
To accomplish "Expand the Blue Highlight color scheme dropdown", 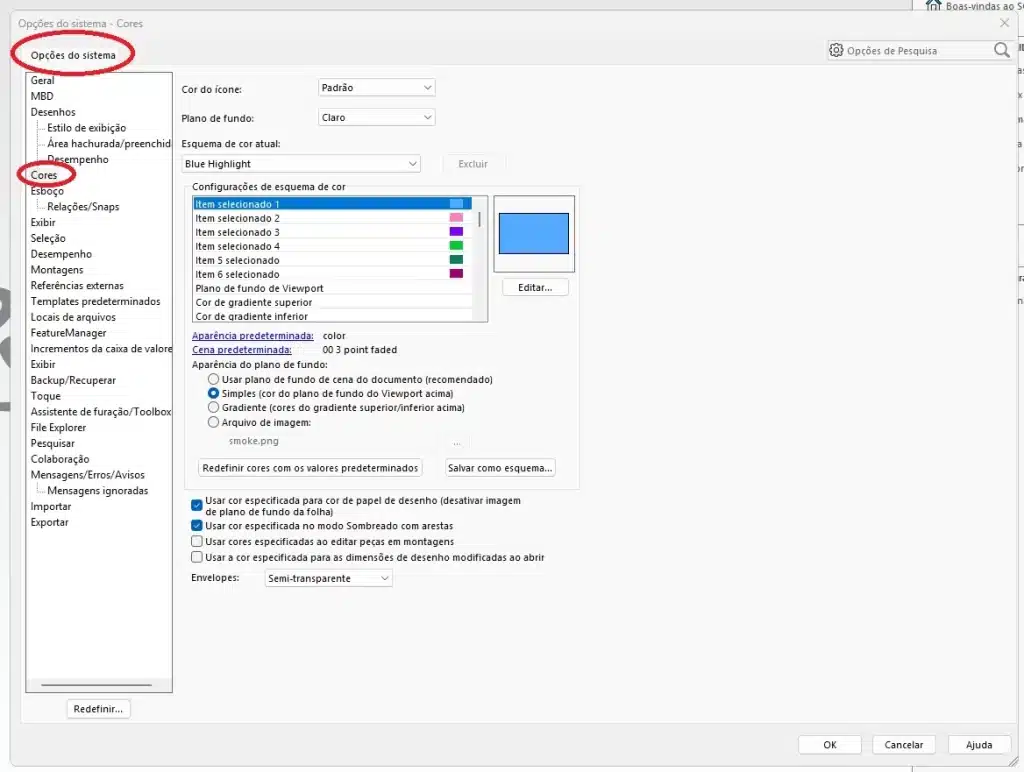I will tap(301, 164).
